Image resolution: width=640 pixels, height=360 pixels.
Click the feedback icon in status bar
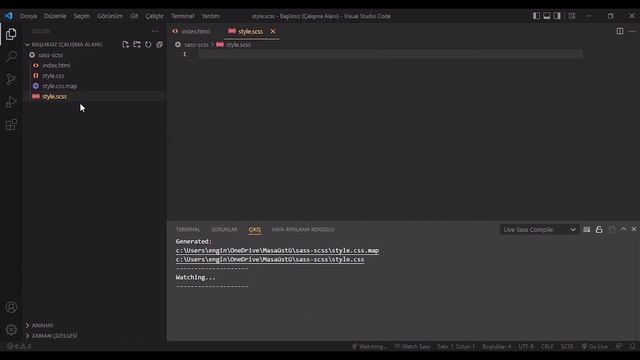619,347
